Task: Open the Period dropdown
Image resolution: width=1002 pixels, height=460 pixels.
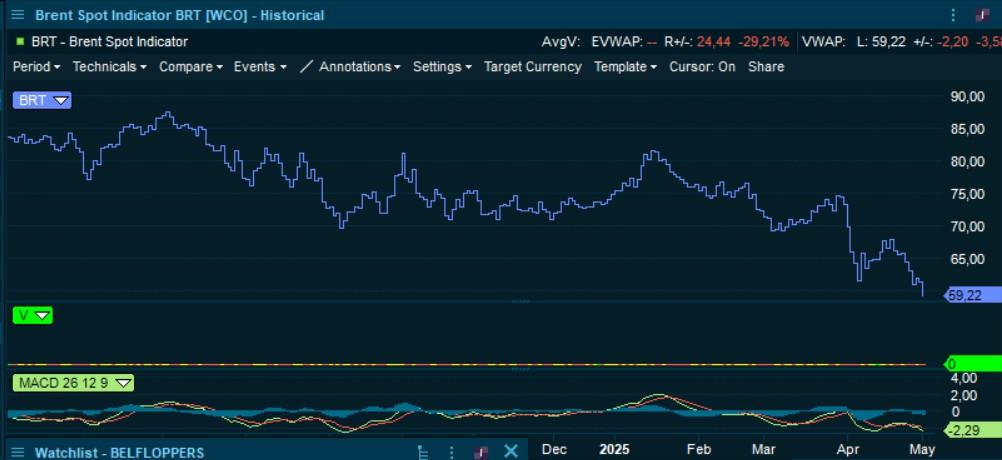Action: (x=36, y=66)
